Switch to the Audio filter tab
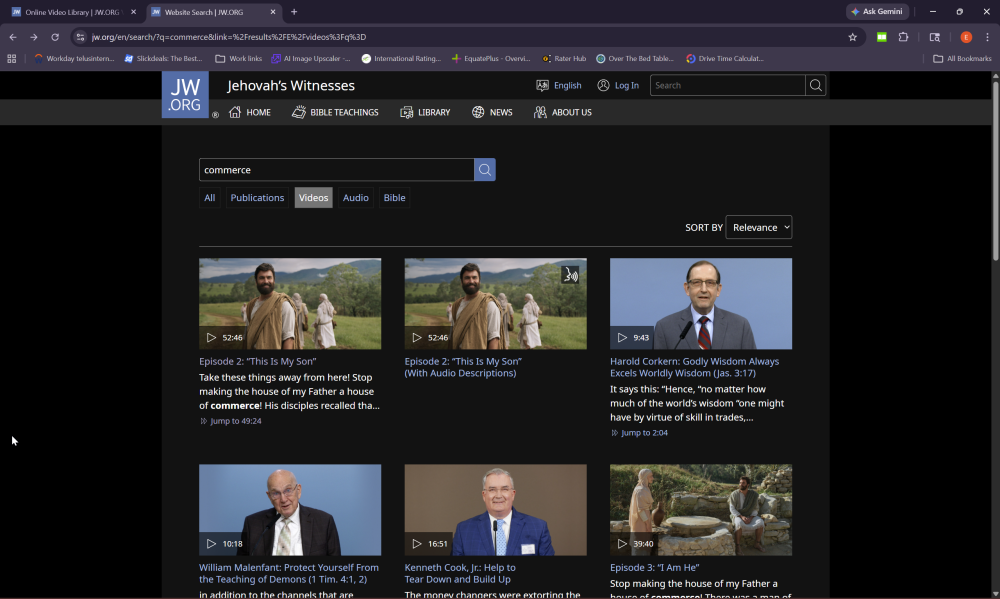Screen dimensions: 1000x599 tap(356, 198)
